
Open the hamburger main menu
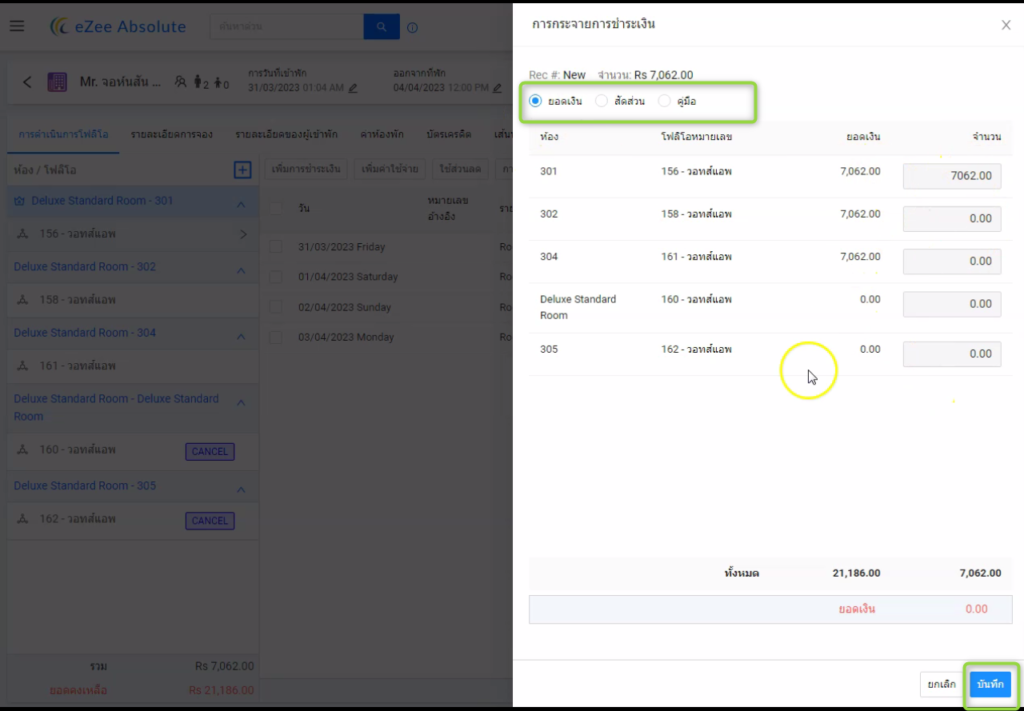pos(17,26)
